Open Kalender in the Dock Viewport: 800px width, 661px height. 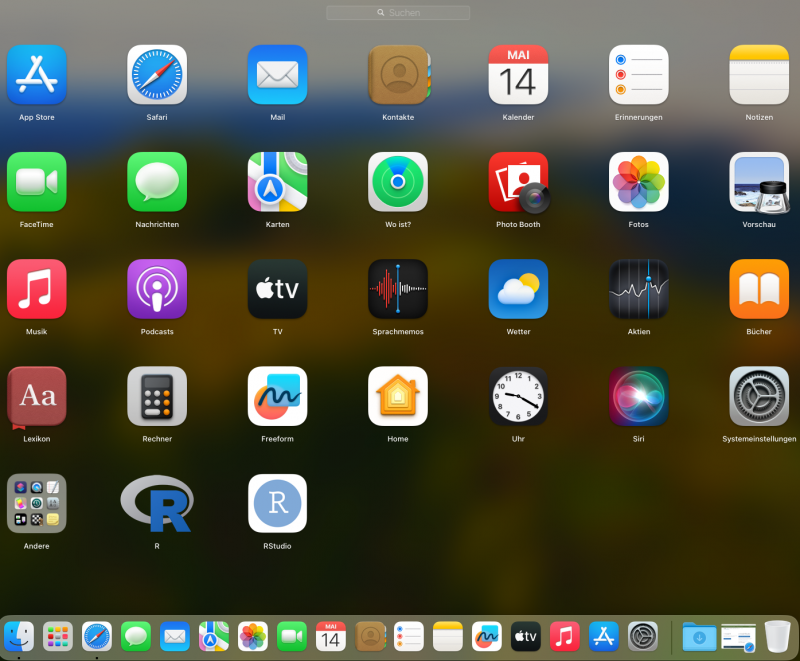pos(331,637)
